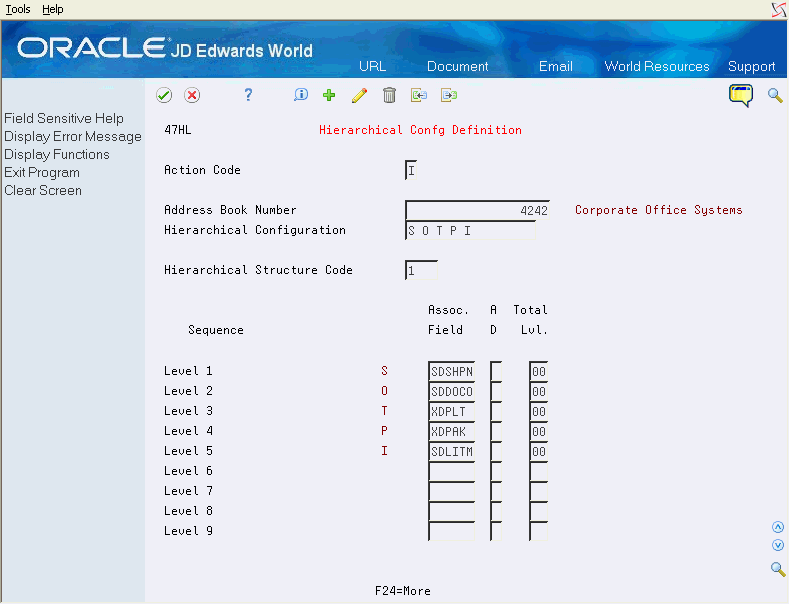
Task: Click the trash can Delete icon
Action: point(389,95)
